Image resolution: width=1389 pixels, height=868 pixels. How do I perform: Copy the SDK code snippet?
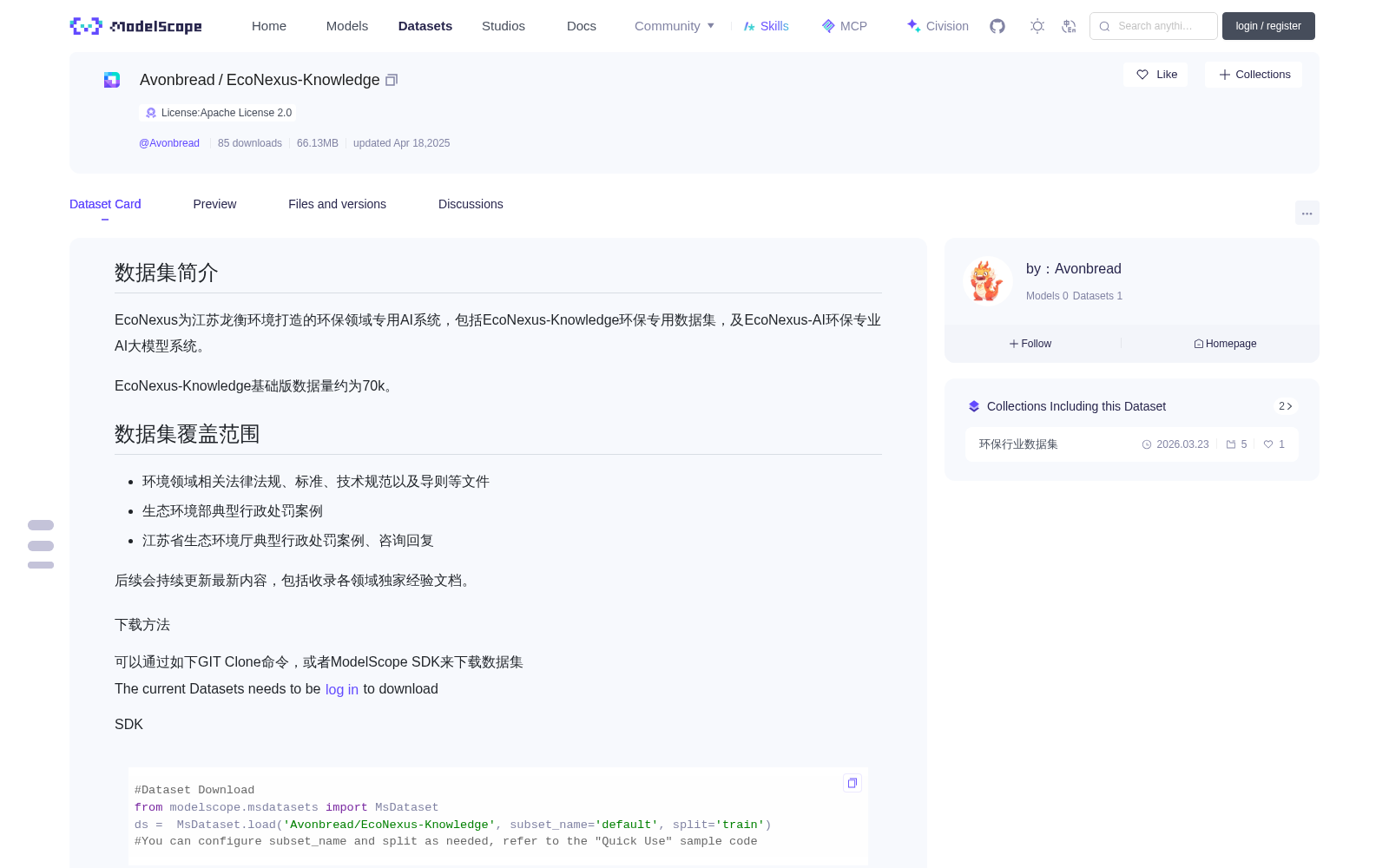[x=852, y=783]
